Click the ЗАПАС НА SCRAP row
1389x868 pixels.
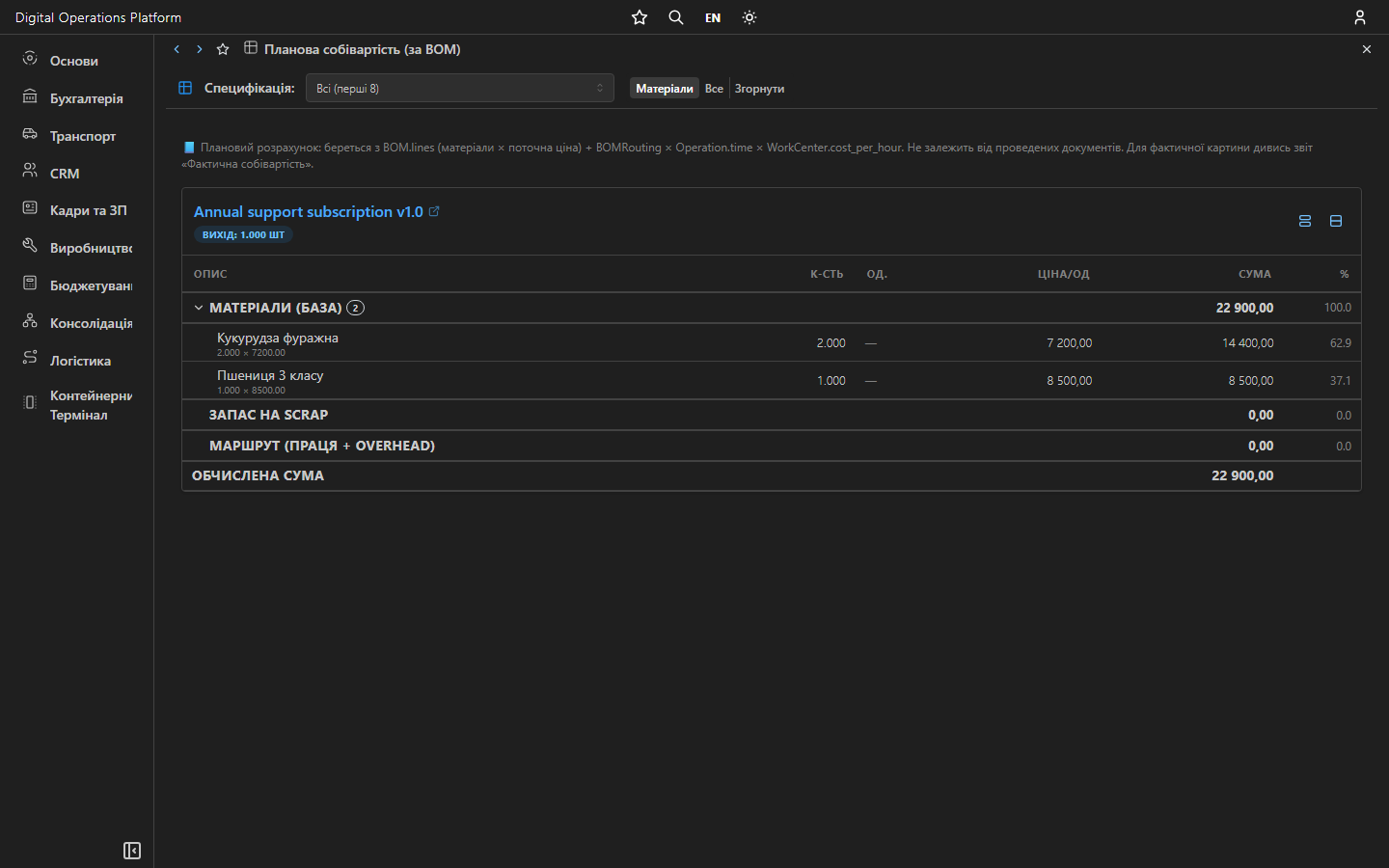pos(772,415)
